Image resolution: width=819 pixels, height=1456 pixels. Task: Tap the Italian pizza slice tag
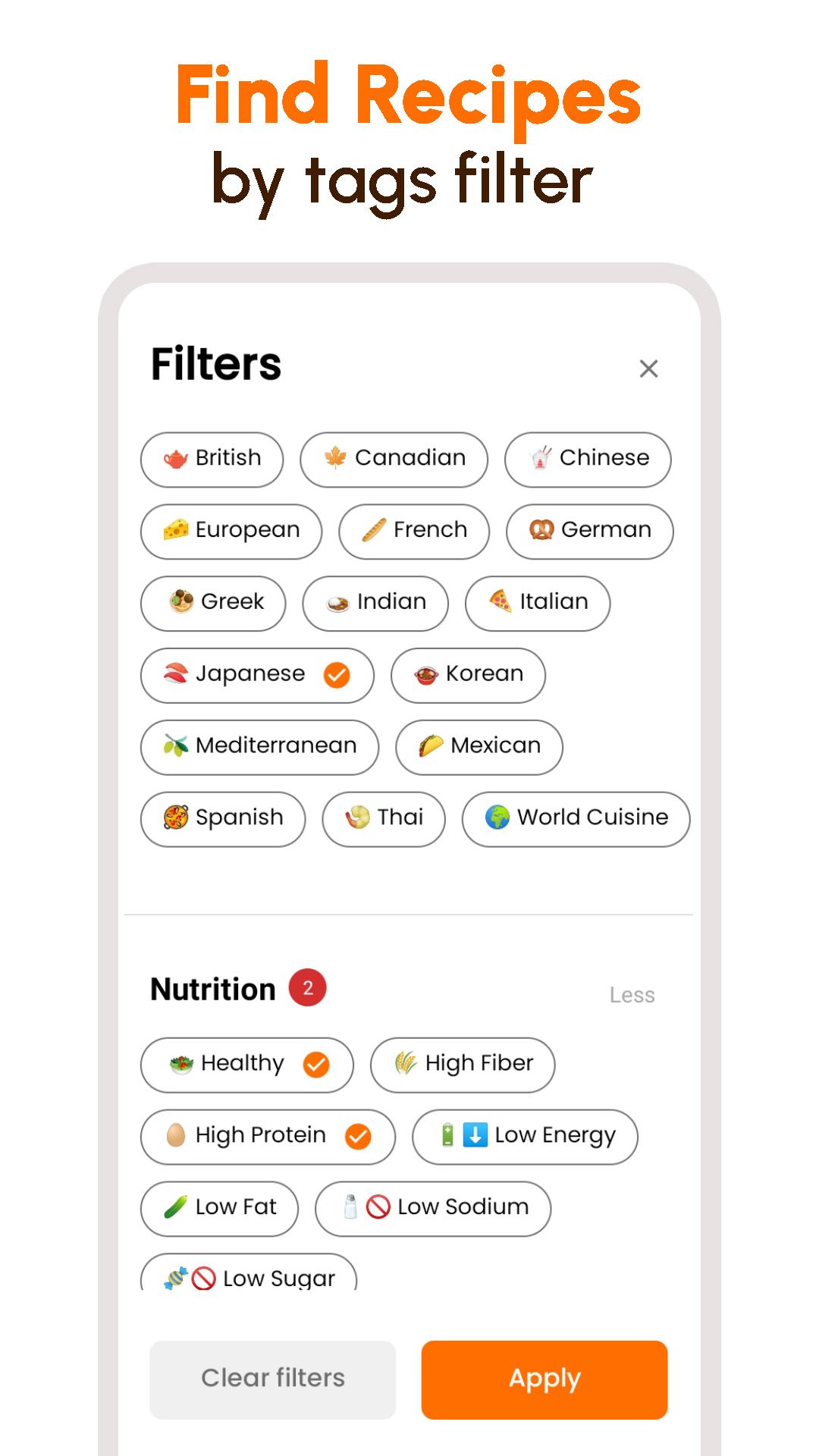click(538, 604)
